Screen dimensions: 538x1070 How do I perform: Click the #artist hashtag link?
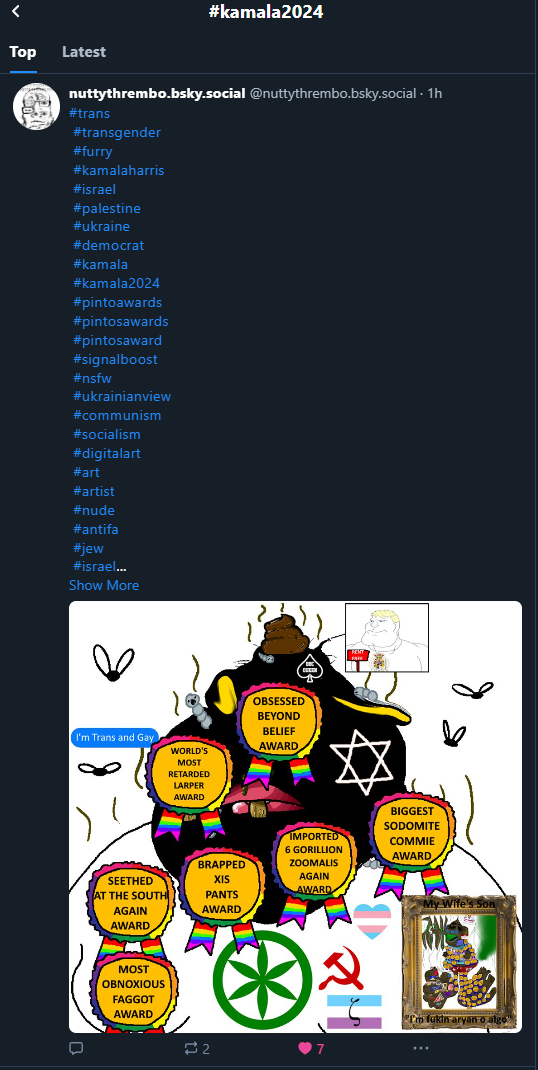[94, 491]
